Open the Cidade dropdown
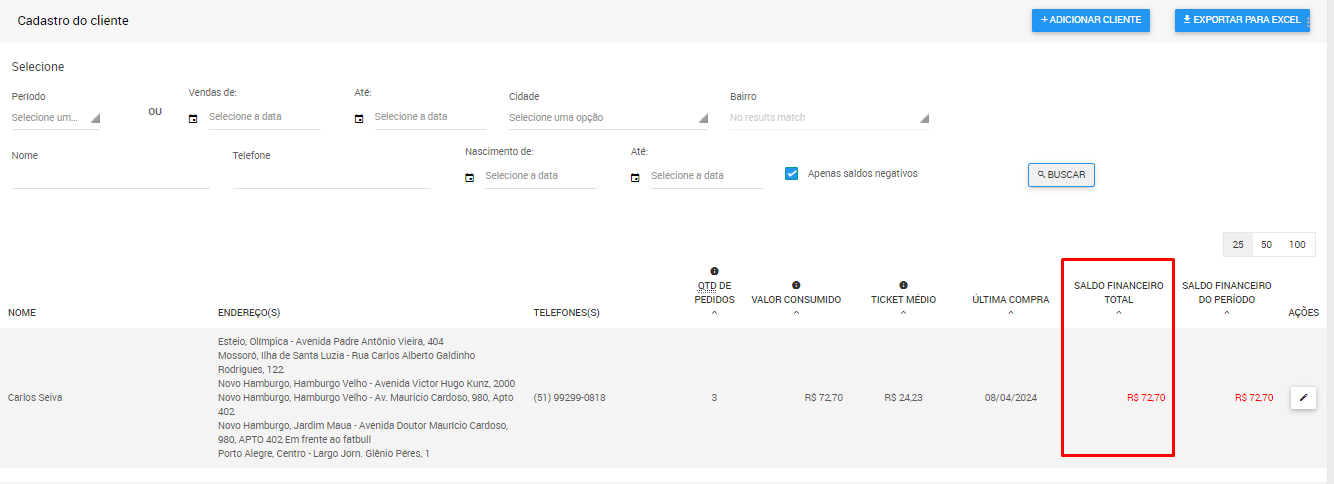This screenshot has width=1334, height=484. pyautogui.click(x=607, y=118)
